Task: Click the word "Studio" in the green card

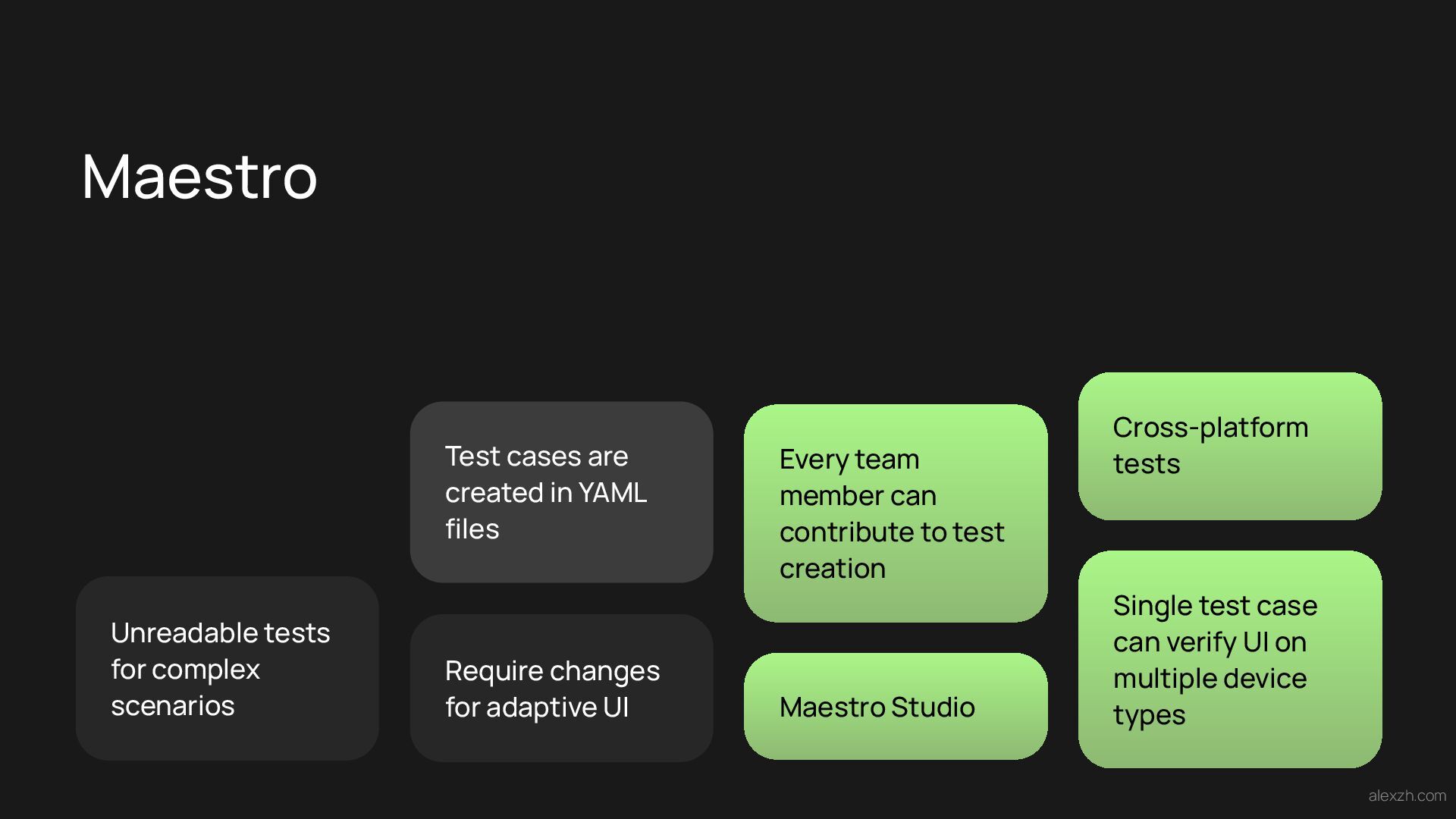Action: pos(933,708)
